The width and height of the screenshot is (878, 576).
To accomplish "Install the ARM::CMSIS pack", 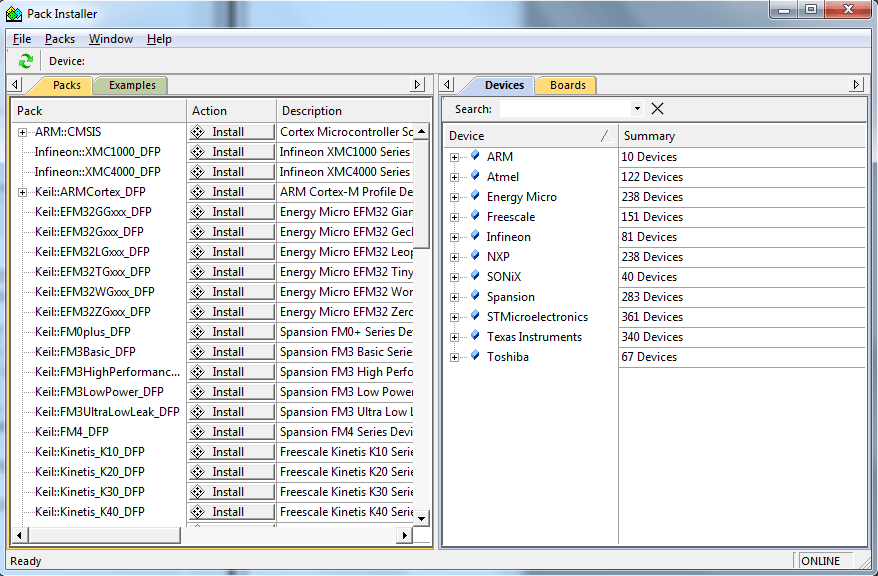I will (x=231, y=132).
